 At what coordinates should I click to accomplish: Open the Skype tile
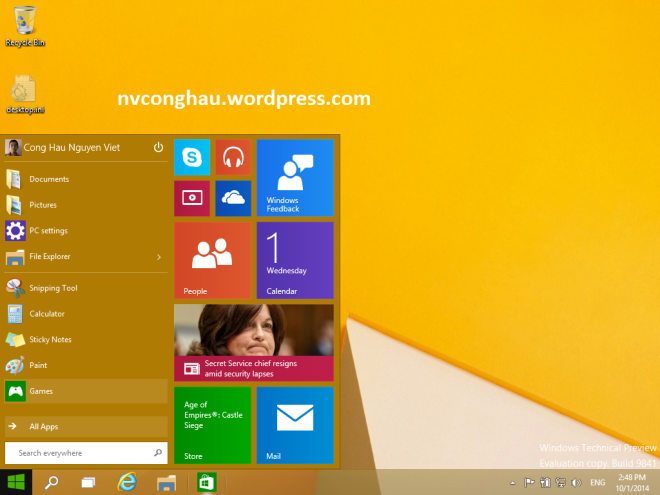coord(192,157)
